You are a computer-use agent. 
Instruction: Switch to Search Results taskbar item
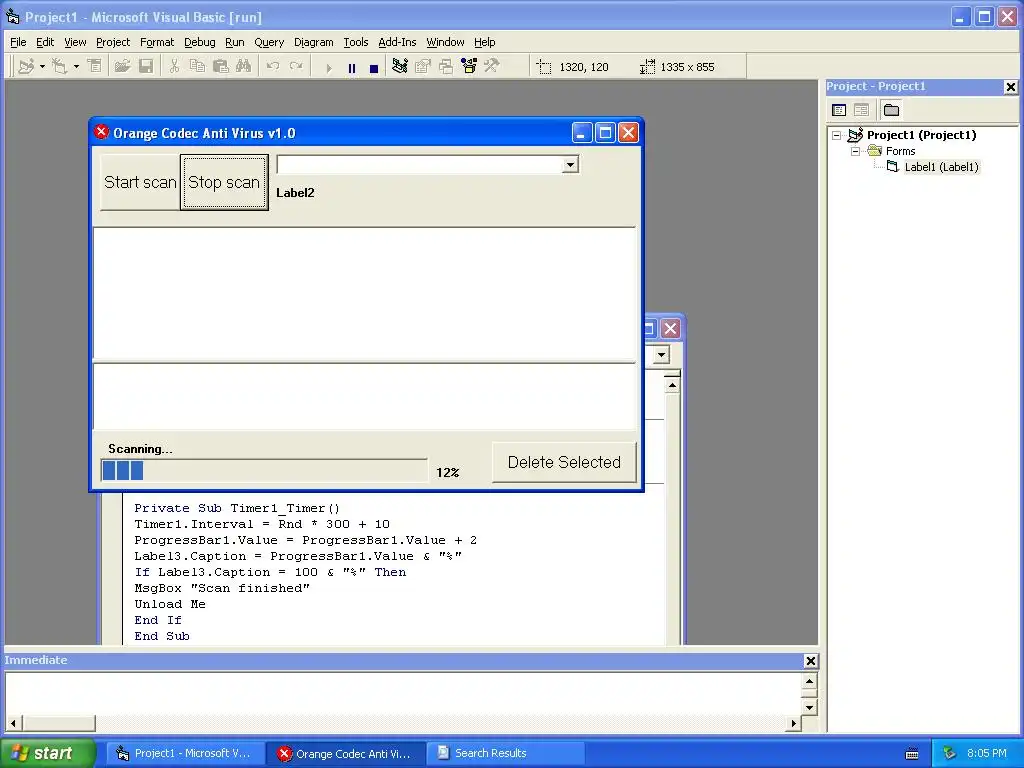click(x=505, y=753)
